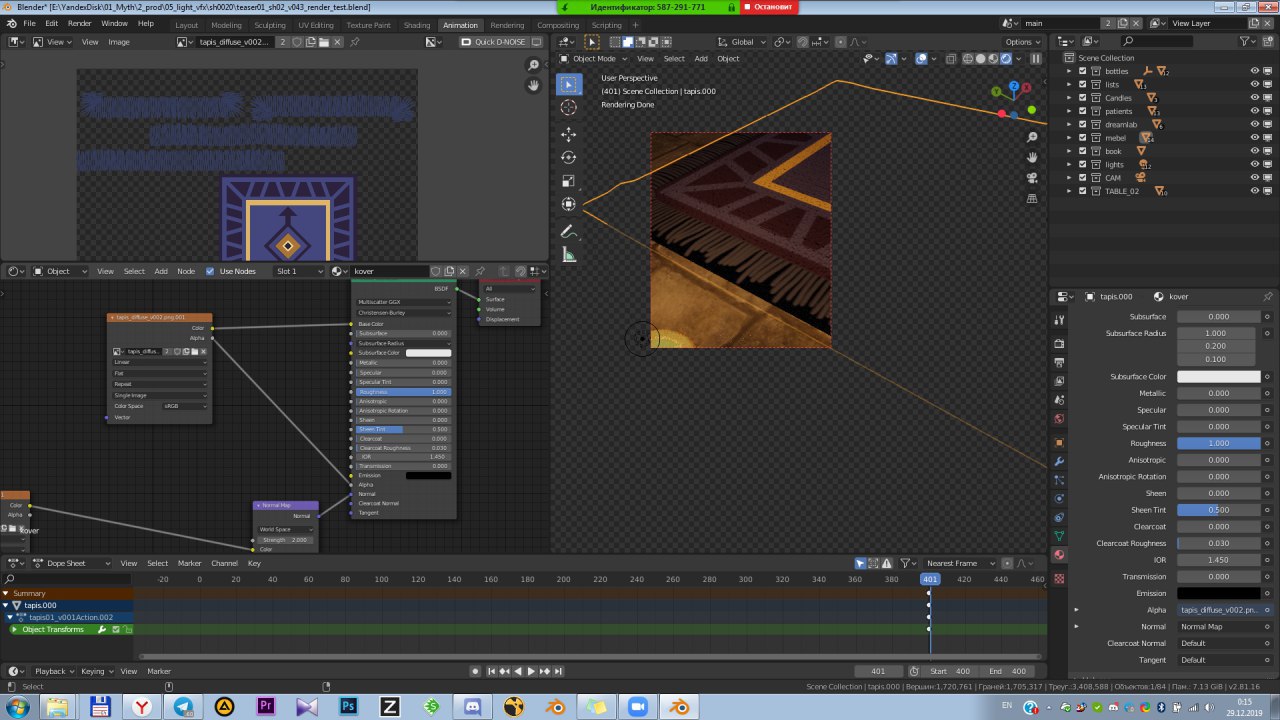Open Telegram from the taskbar

click(184, 707)
